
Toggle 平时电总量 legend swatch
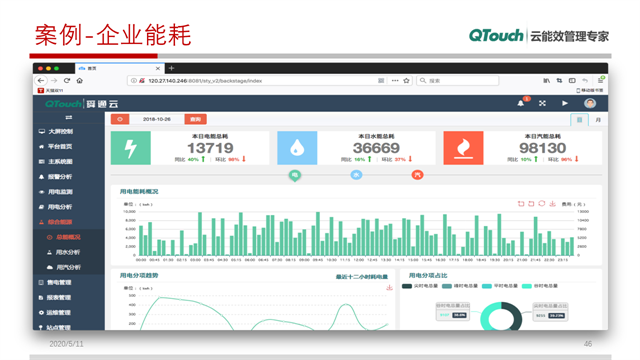click(x=487, y=286)
